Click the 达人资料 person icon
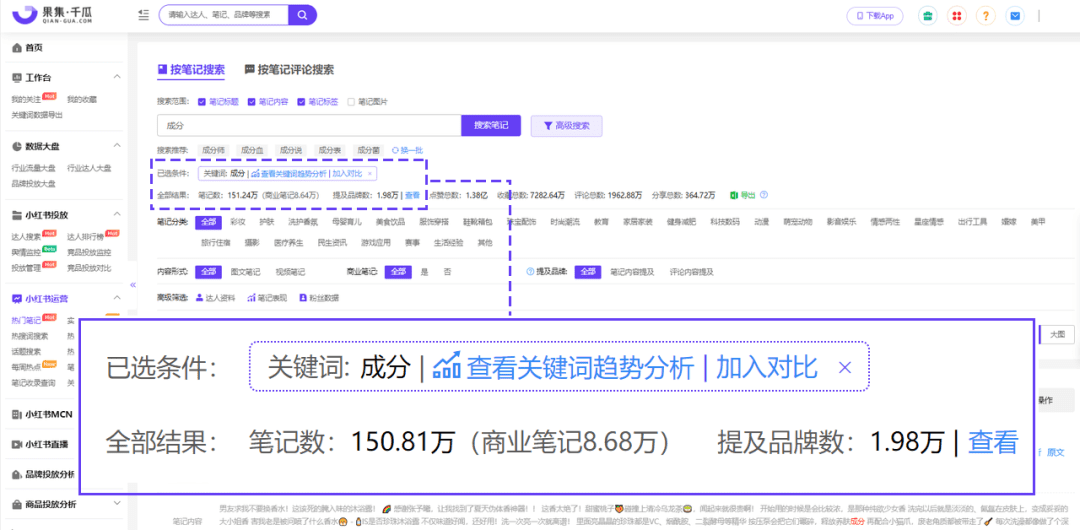The width and height of the screenshot is (1080, 530). coord(199,298)
